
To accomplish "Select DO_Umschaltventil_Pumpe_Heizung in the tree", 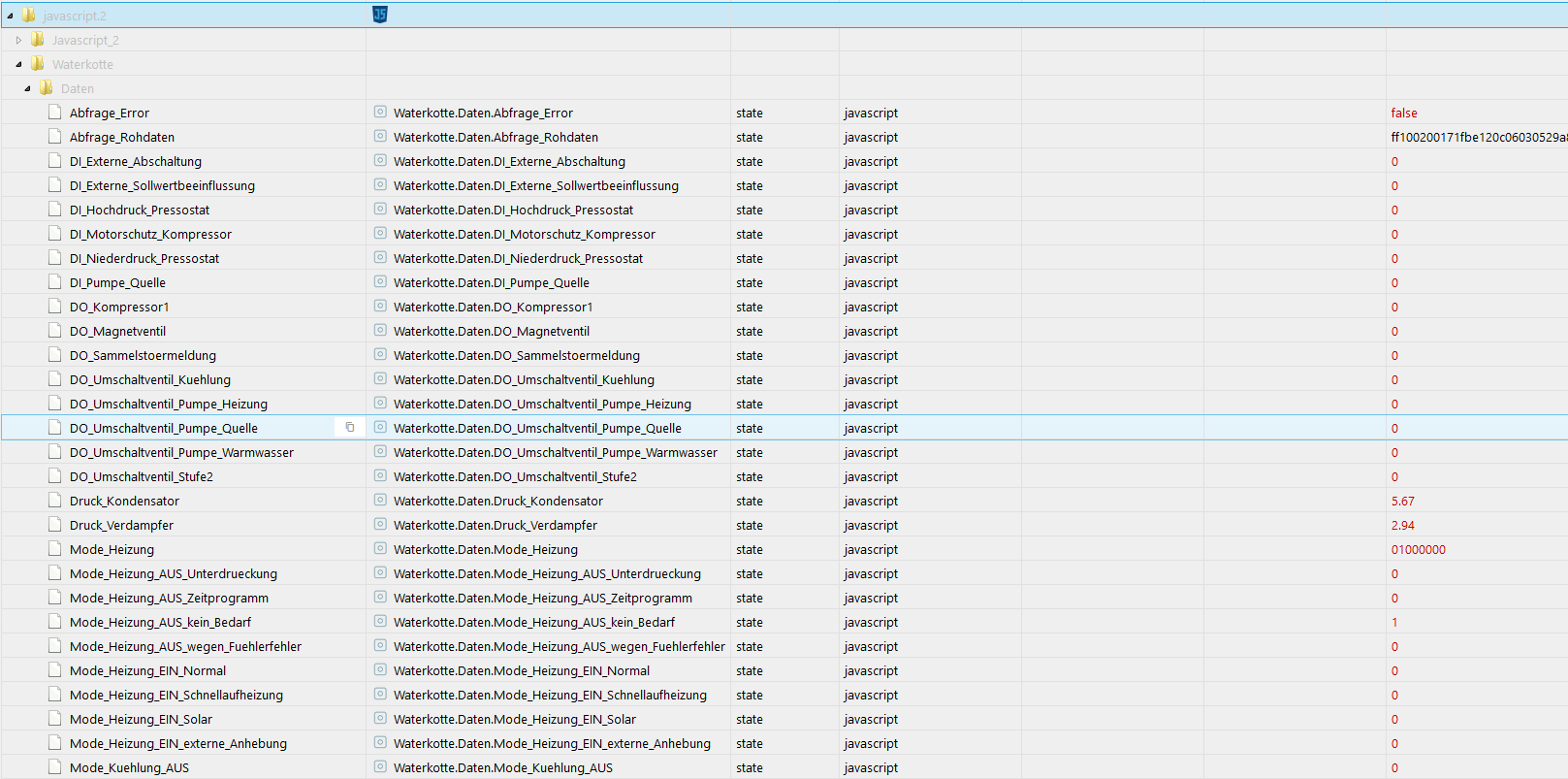I will [169, 404].
